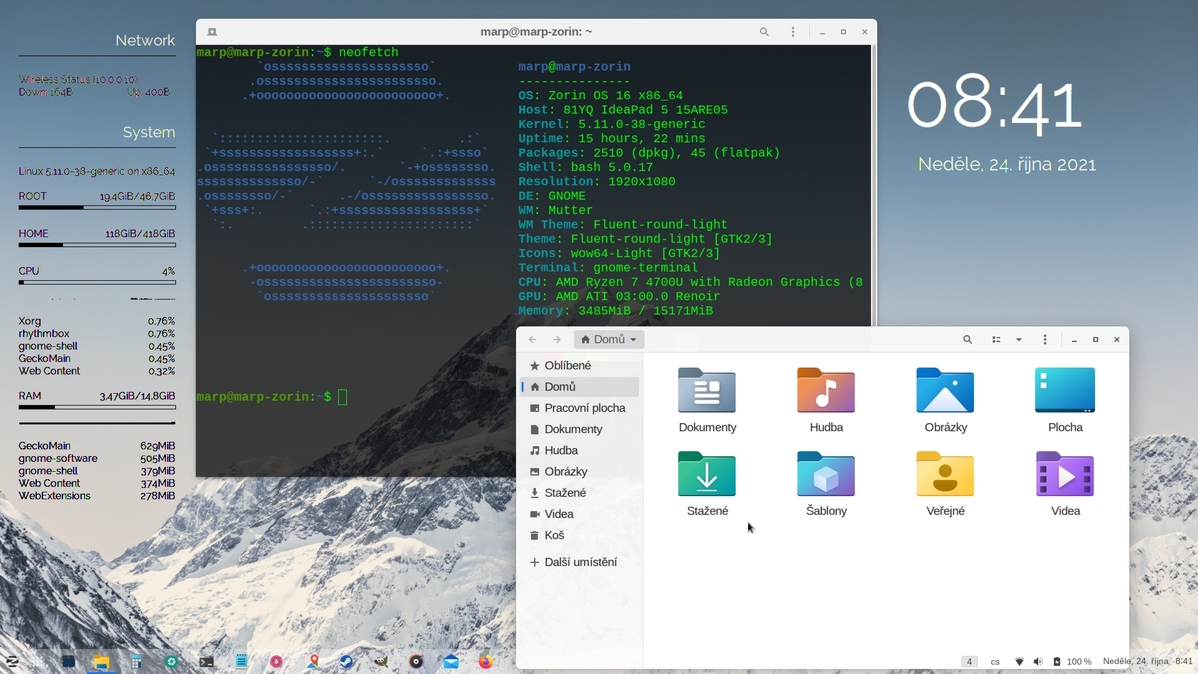Viewport: 1198px width, 674px height.
Task: Open terminal three-dot menu
Action: 793,32
